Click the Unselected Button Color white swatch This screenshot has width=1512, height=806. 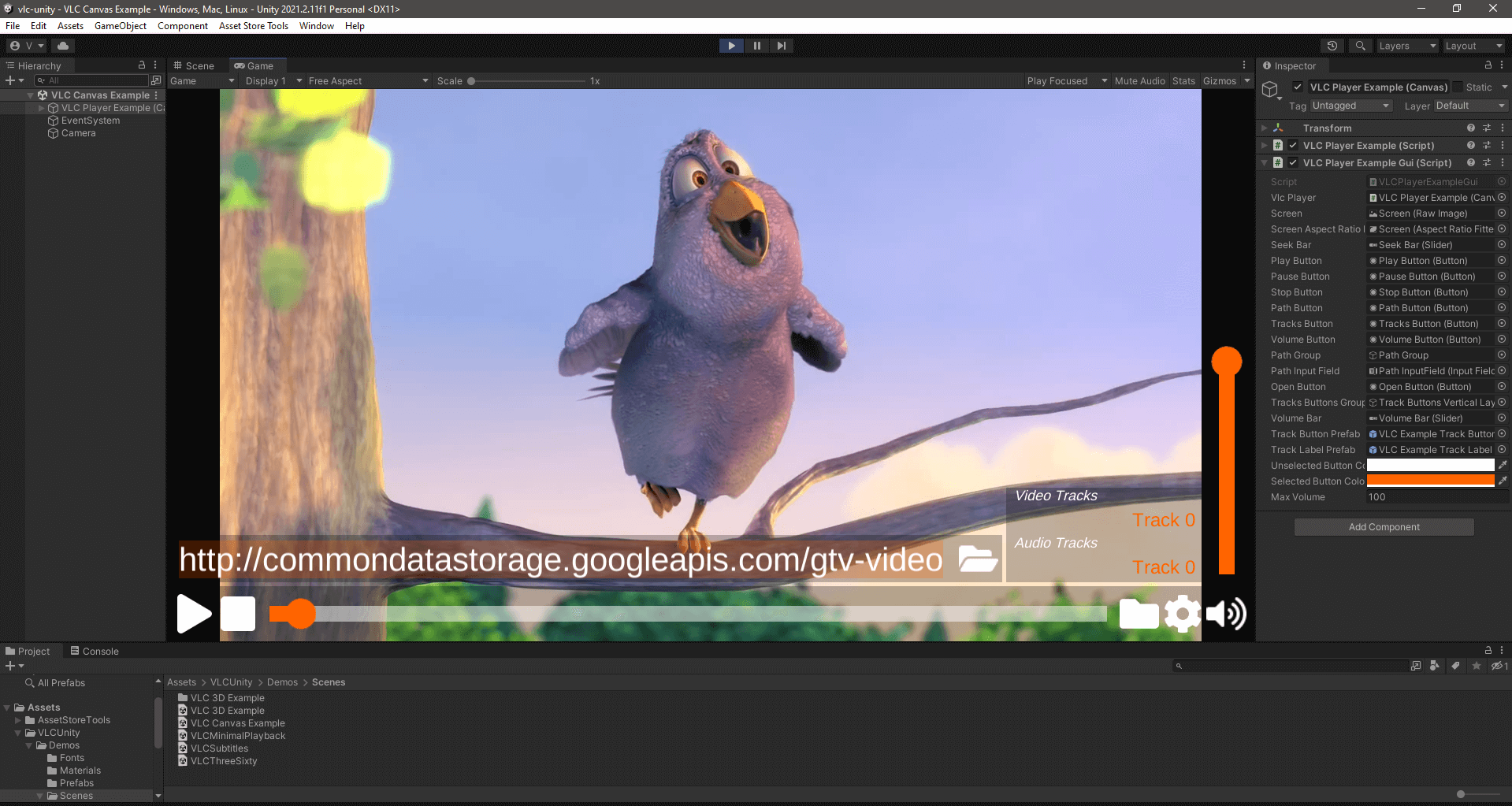(1430, 466)
